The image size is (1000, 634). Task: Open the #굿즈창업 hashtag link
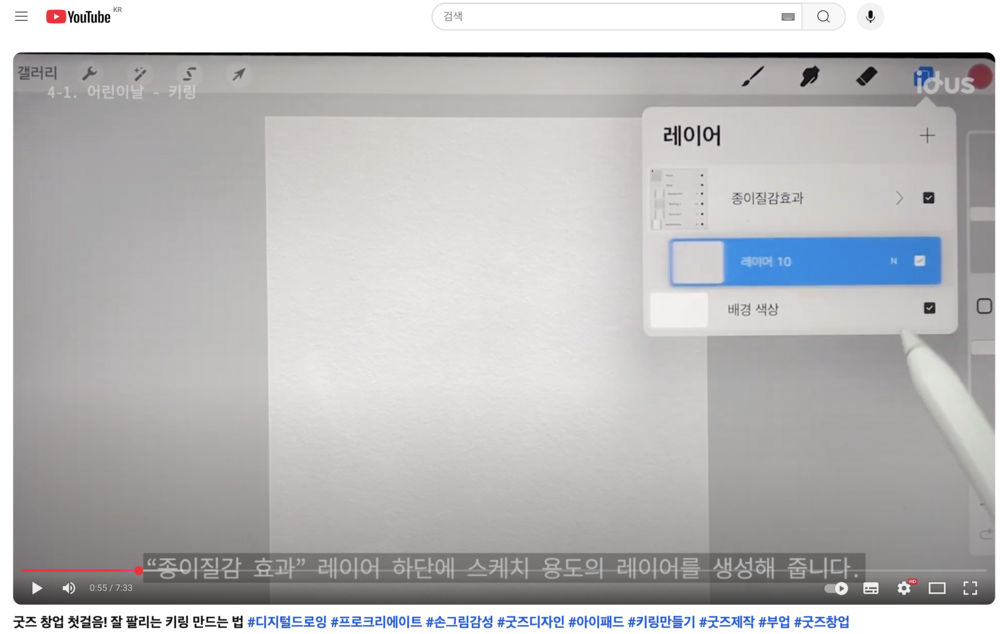pyautogui.click(x=821, y=622)
